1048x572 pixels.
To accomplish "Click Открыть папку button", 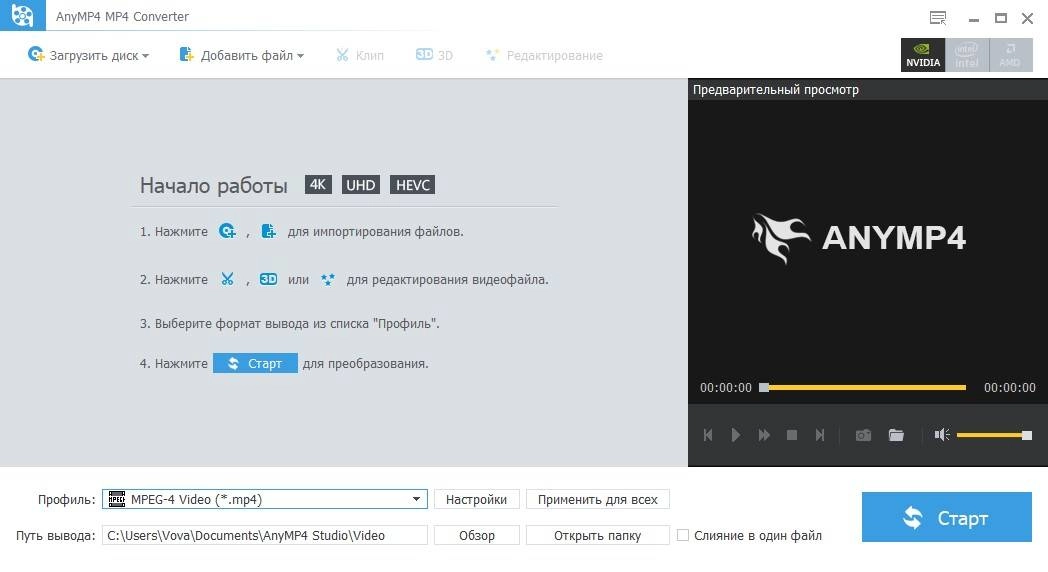I will 598,535.
